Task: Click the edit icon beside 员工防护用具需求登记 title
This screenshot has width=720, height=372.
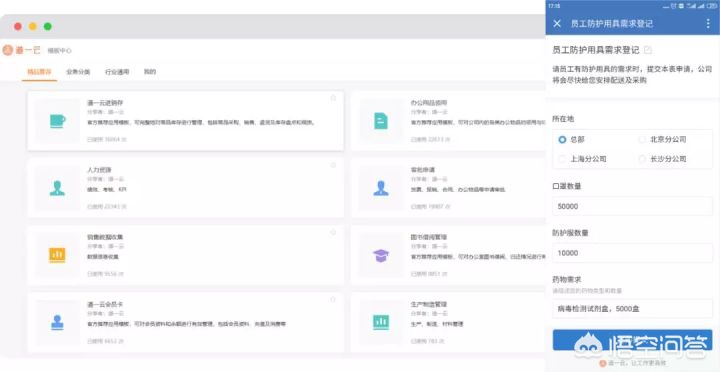Action: click(x=648, y=50)
